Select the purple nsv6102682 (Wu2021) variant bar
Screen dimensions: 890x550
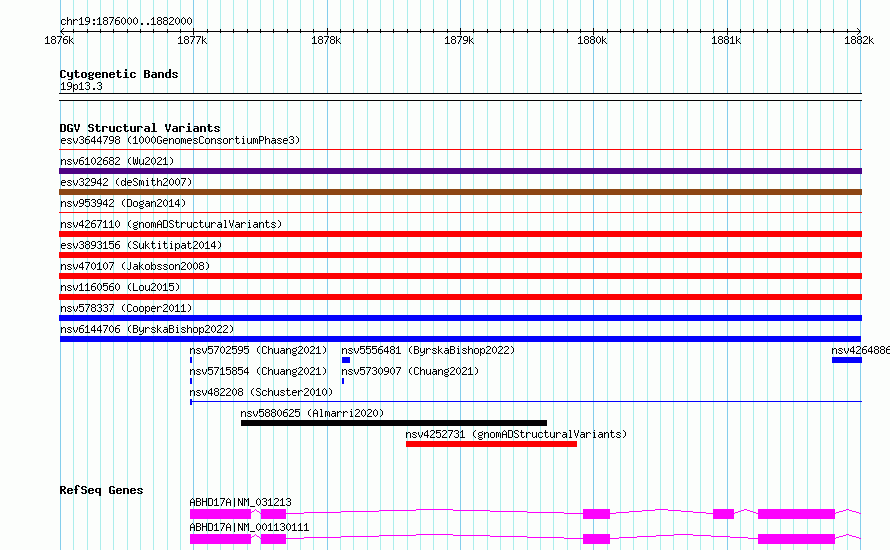460,171
